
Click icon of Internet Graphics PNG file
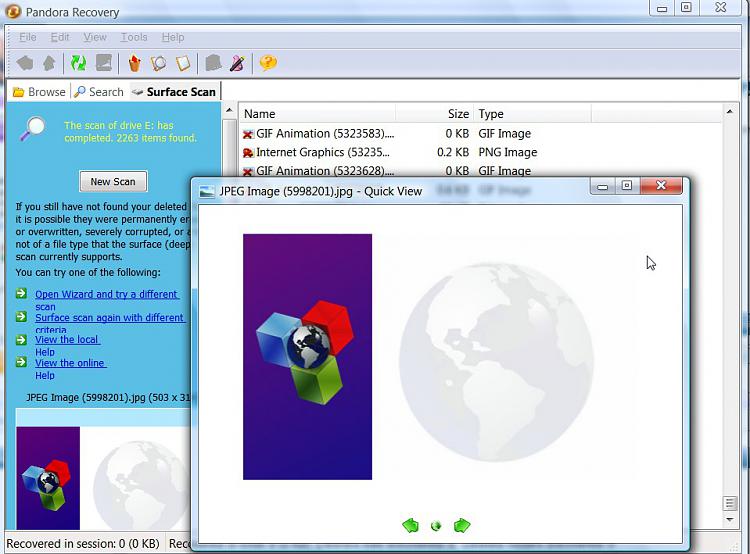click(x=248, y=153)
